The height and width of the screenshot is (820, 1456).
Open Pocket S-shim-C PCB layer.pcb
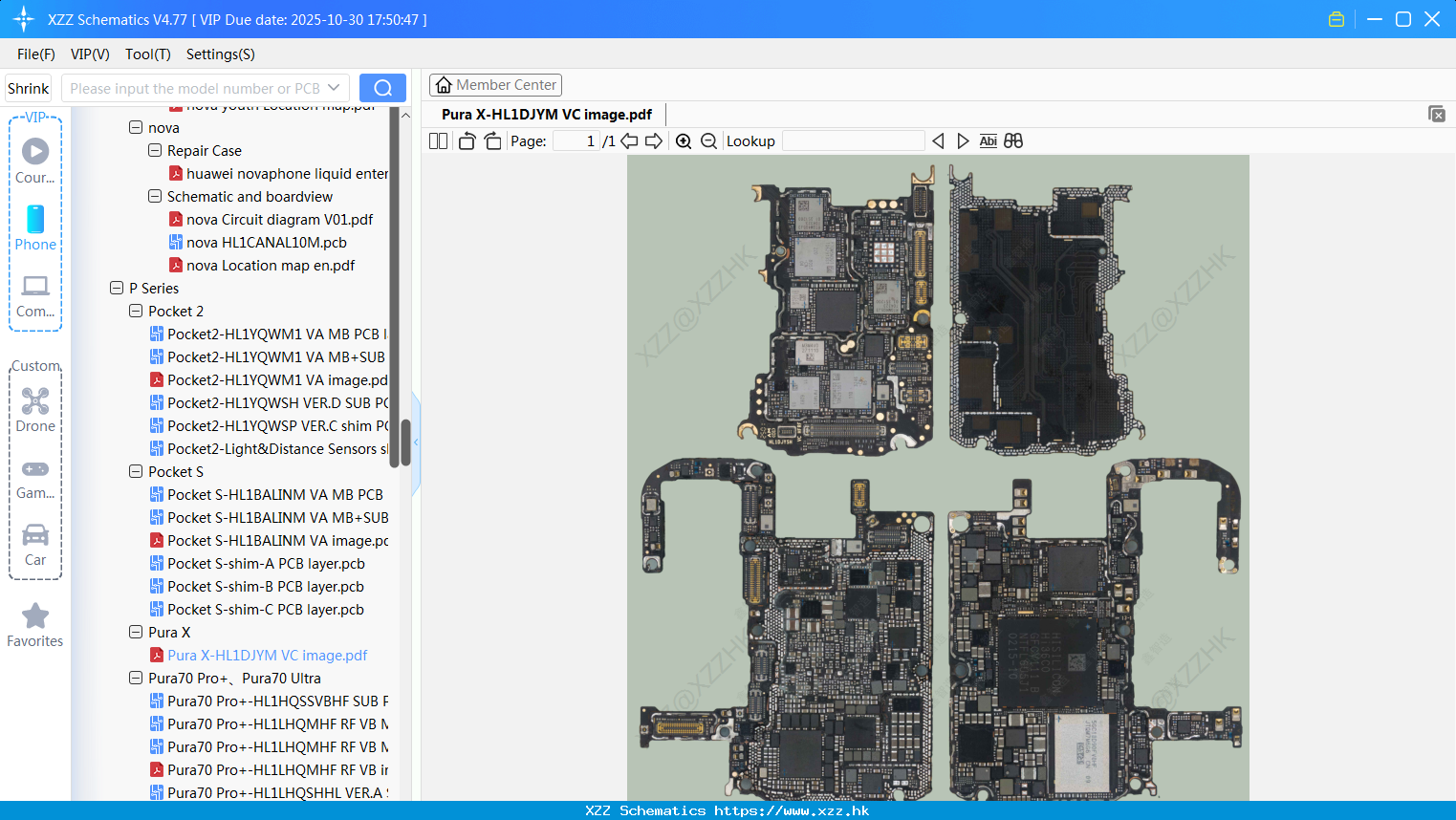(257, 609)
